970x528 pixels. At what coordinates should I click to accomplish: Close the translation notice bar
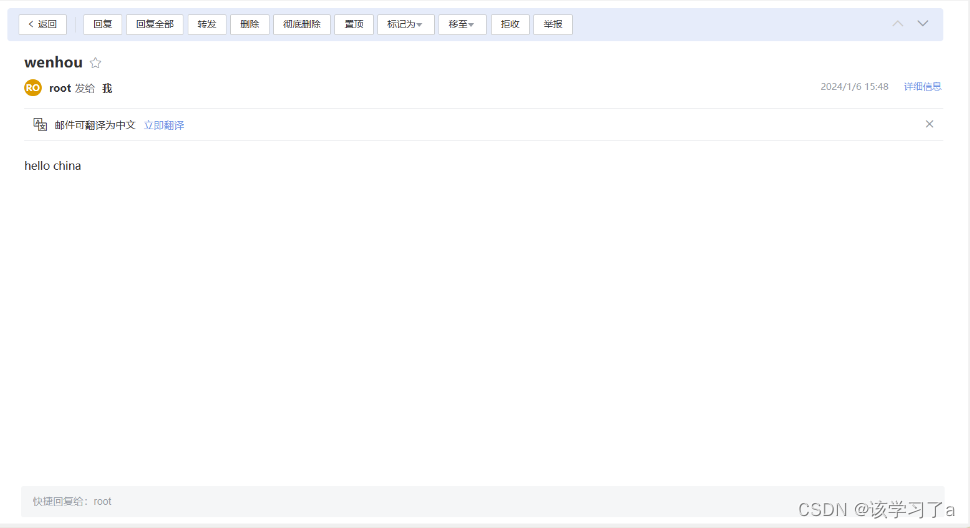pos(929,124)
